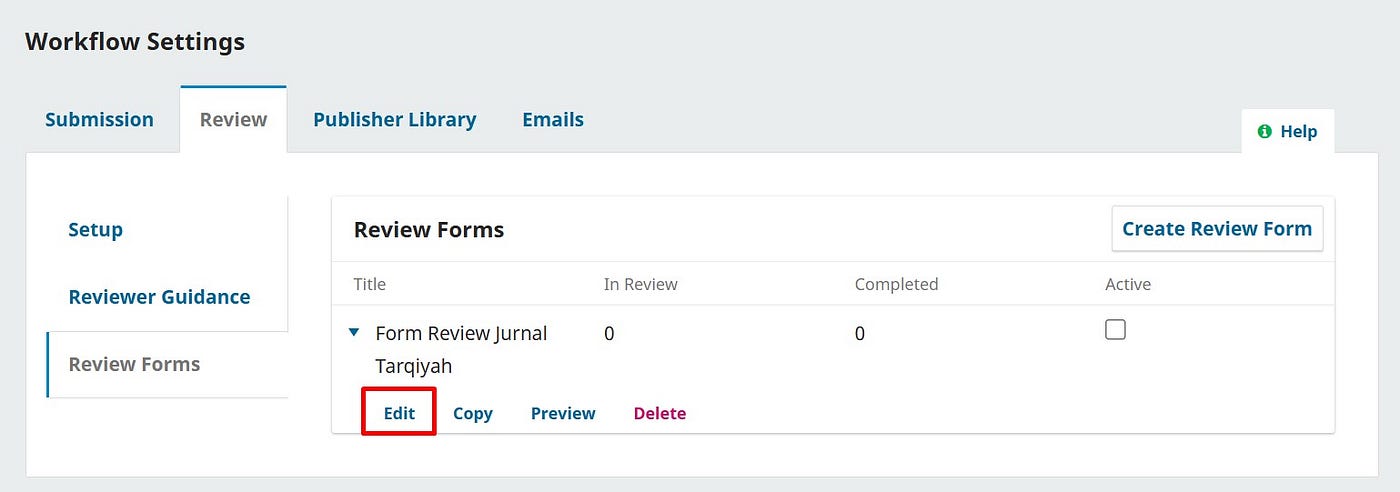Select the Review tab
Screen dimensions: 1400x492
[x=233, y=119]
